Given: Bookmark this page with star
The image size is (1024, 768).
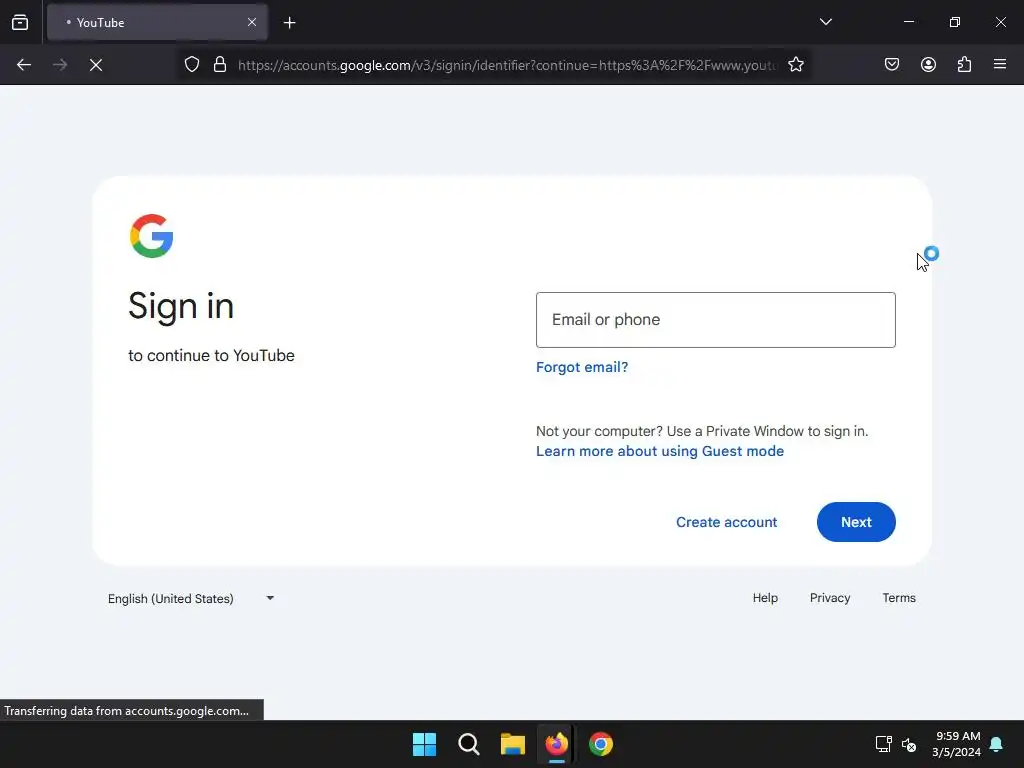Looking at the screenshot, I should click(x=795, y=65).
